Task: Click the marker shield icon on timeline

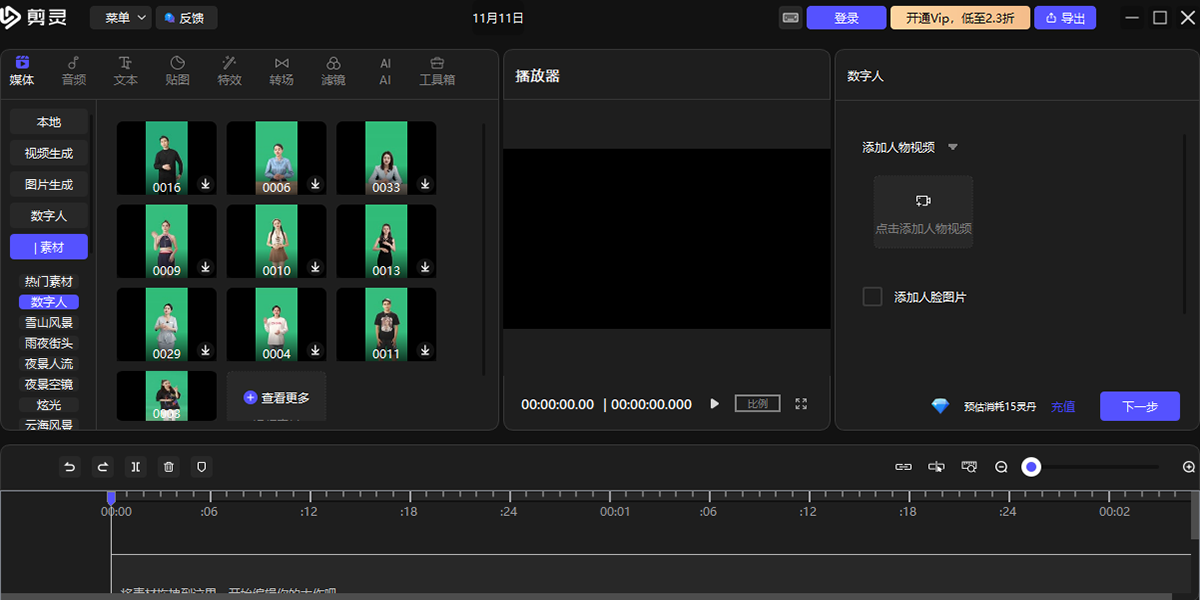Action: point(201,467)
